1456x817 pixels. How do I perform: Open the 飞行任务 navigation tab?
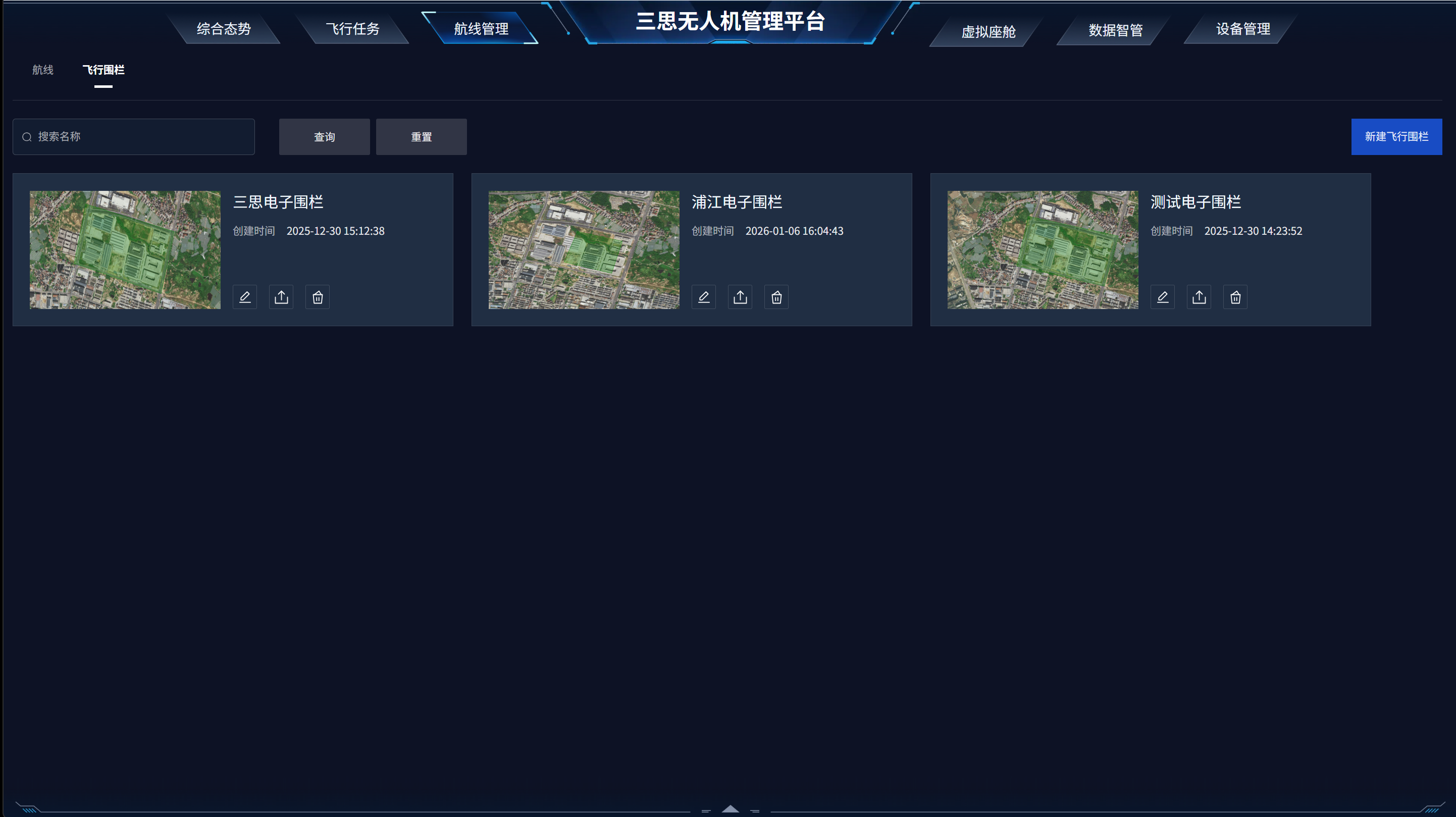(353, 29)
